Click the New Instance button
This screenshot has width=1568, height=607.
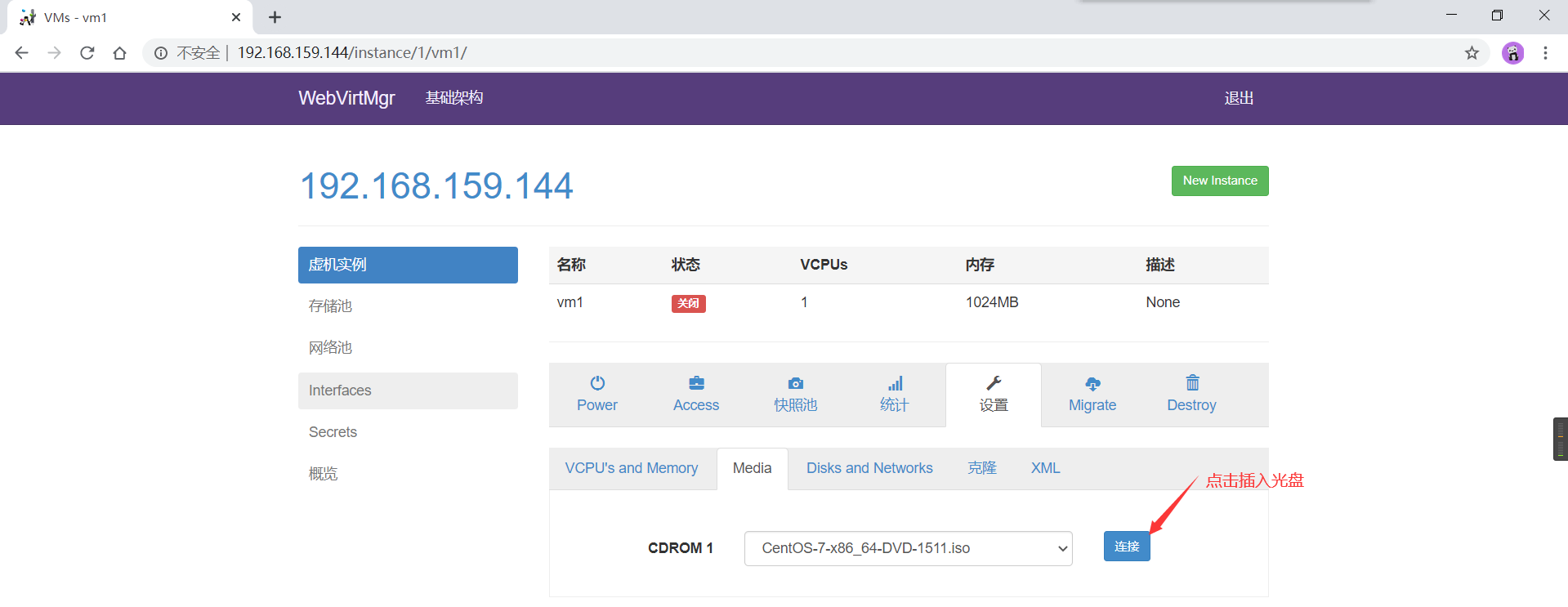pyautogui.click(x=1220, y=181)
